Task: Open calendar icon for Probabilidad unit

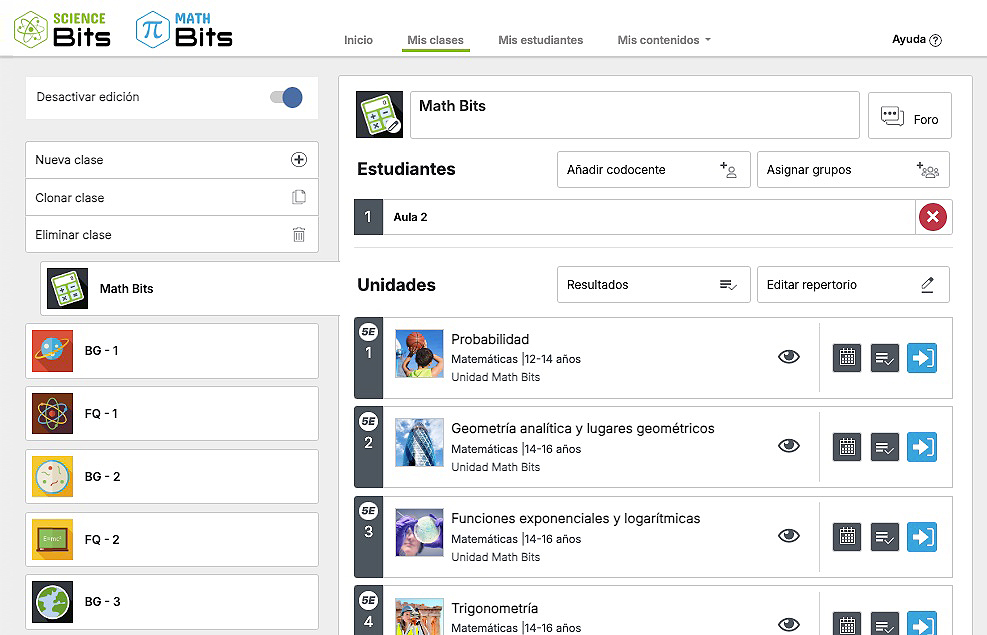Action: [x=847, y=358]
